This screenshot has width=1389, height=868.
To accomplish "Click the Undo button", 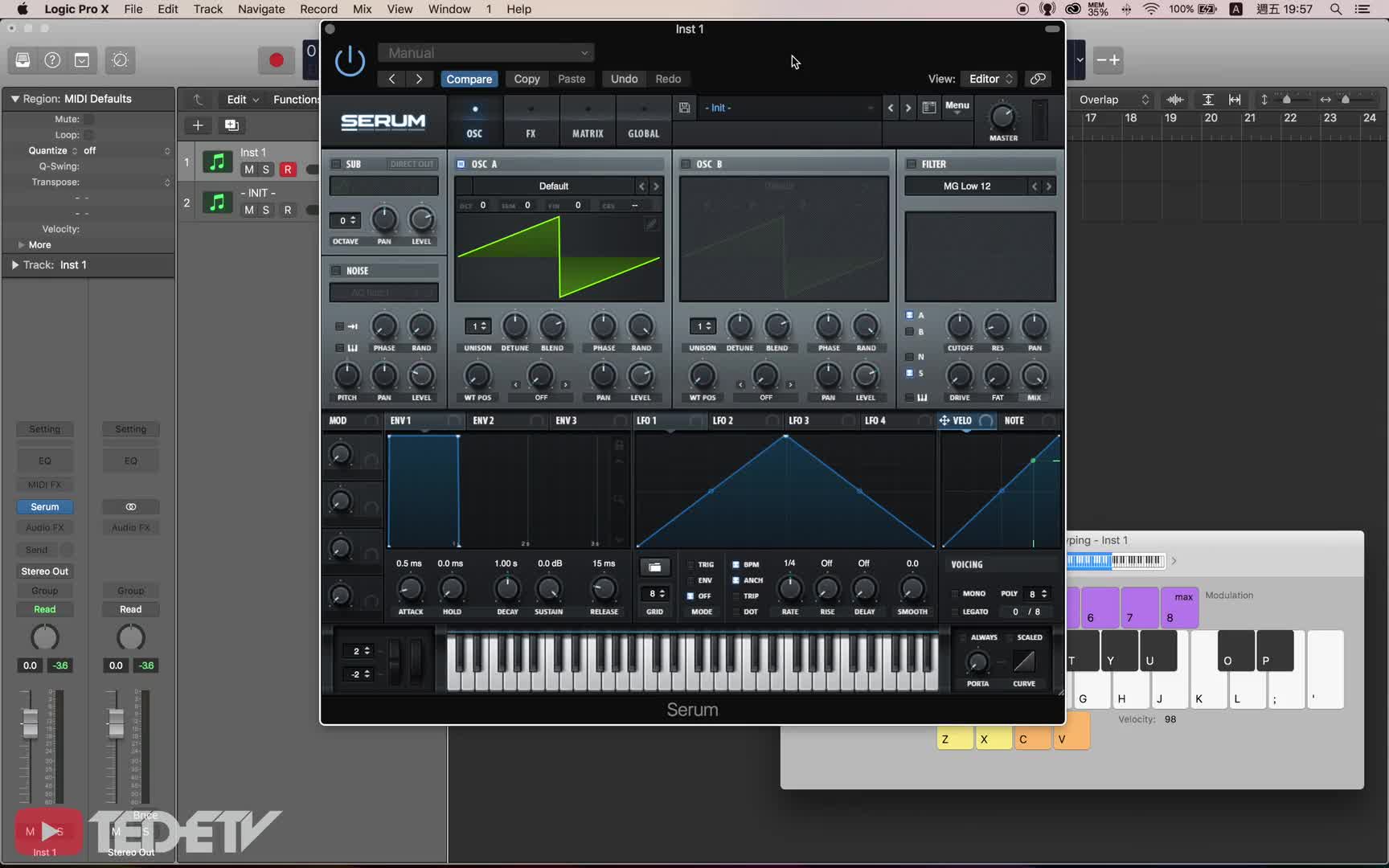I will (x=624, y=79).
